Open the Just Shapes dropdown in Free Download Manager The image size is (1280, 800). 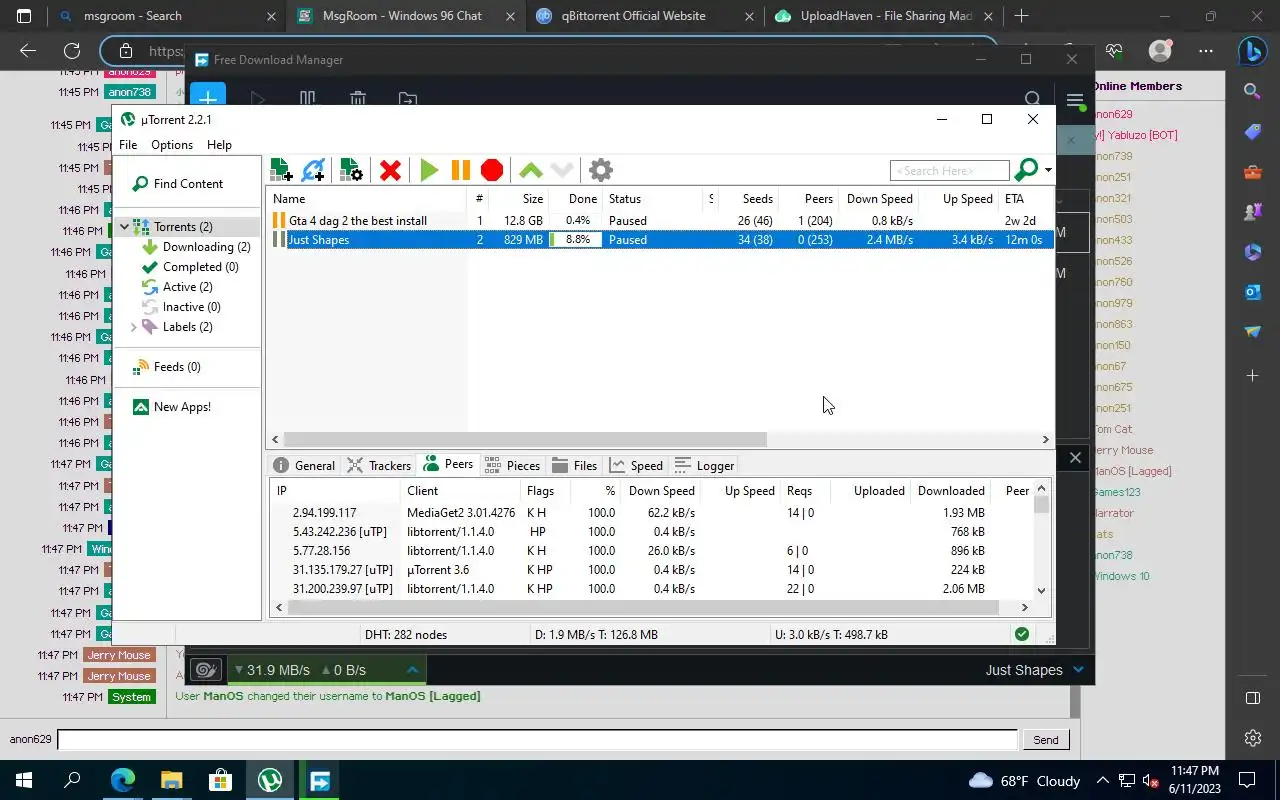coord(1034,670)
